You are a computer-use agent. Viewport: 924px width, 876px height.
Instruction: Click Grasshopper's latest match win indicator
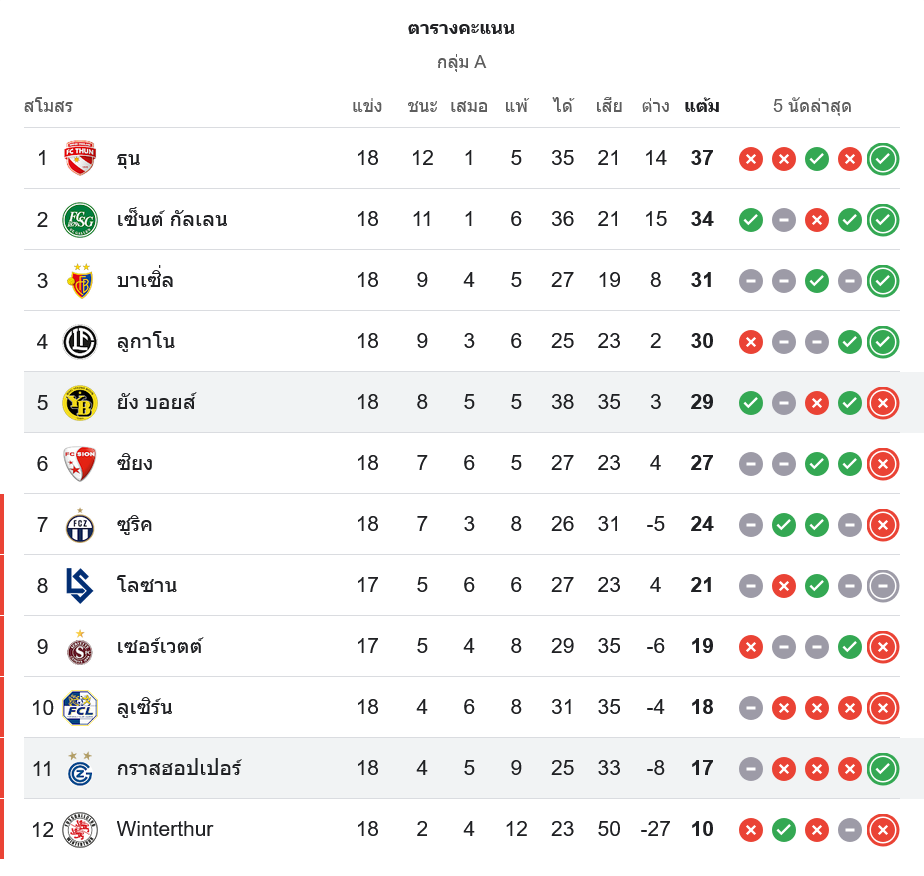click(x=883, y=769)
